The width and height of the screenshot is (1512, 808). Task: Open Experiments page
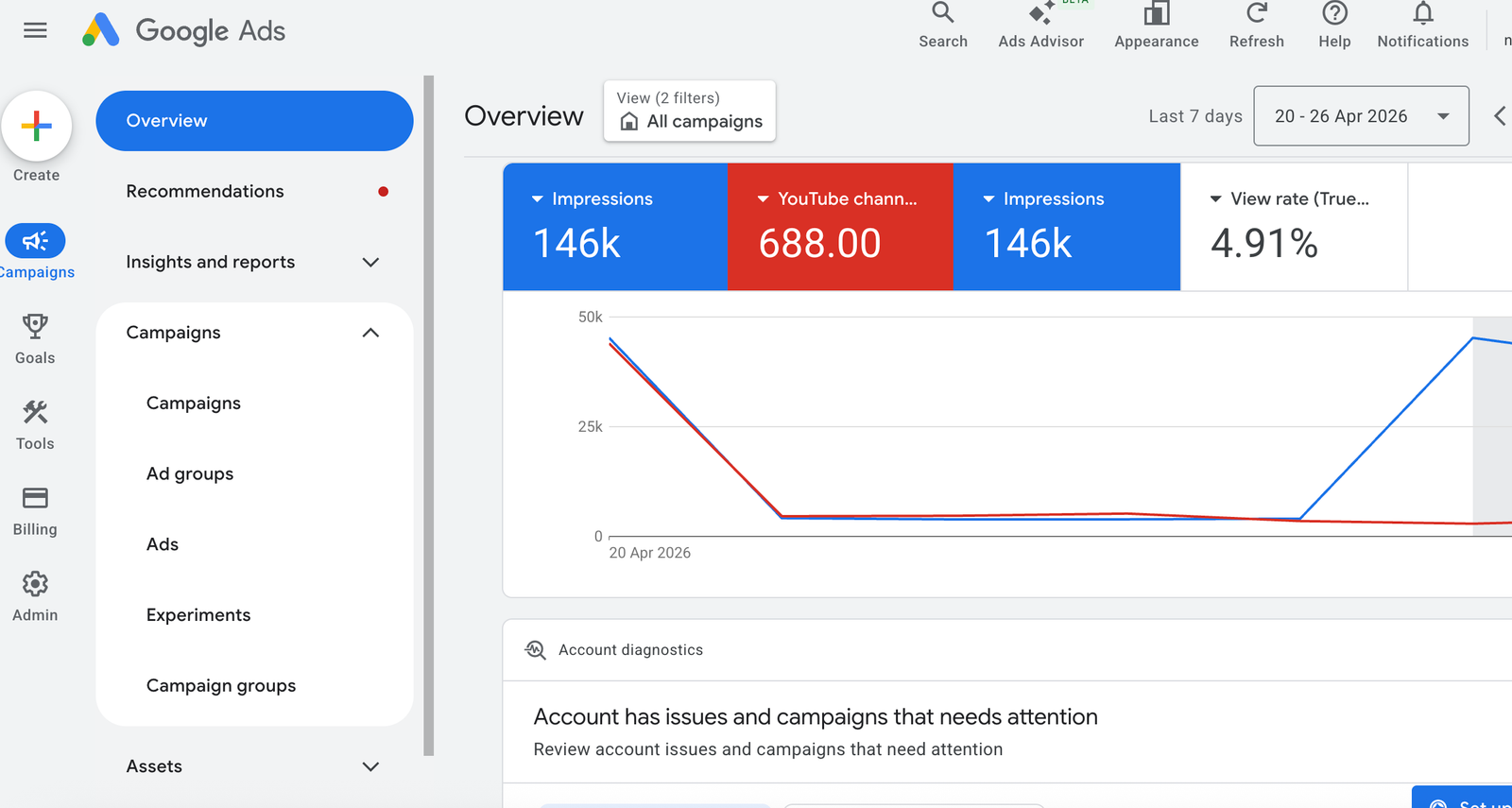pos(198,615)
